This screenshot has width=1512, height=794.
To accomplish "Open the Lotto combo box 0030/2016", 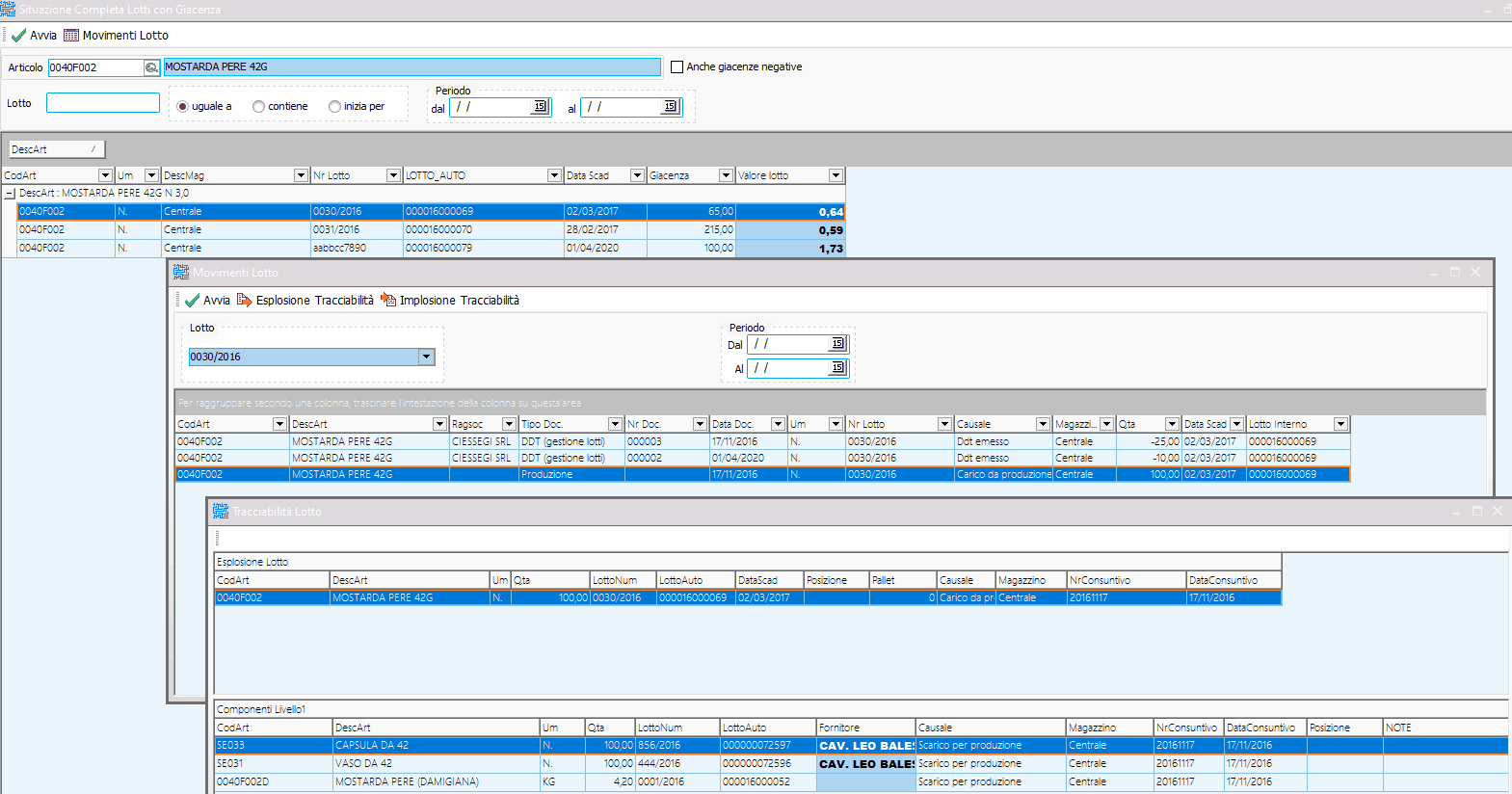I will pos(426,357).
